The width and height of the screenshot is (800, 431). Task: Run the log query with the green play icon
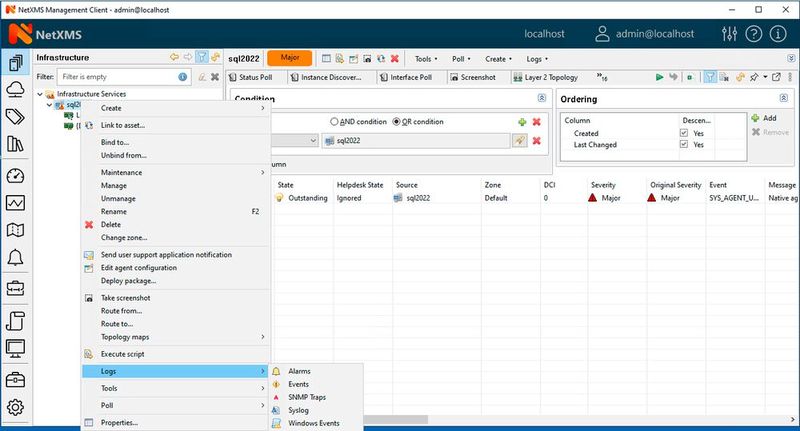pyautogui.click(x=659, y=77)
